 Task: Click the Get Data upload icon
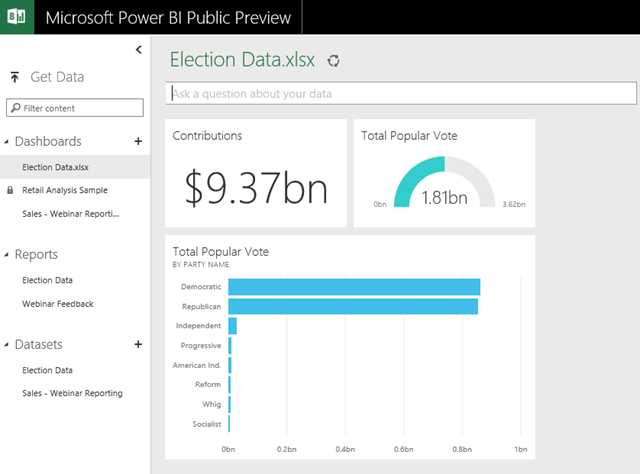(15, 77)
